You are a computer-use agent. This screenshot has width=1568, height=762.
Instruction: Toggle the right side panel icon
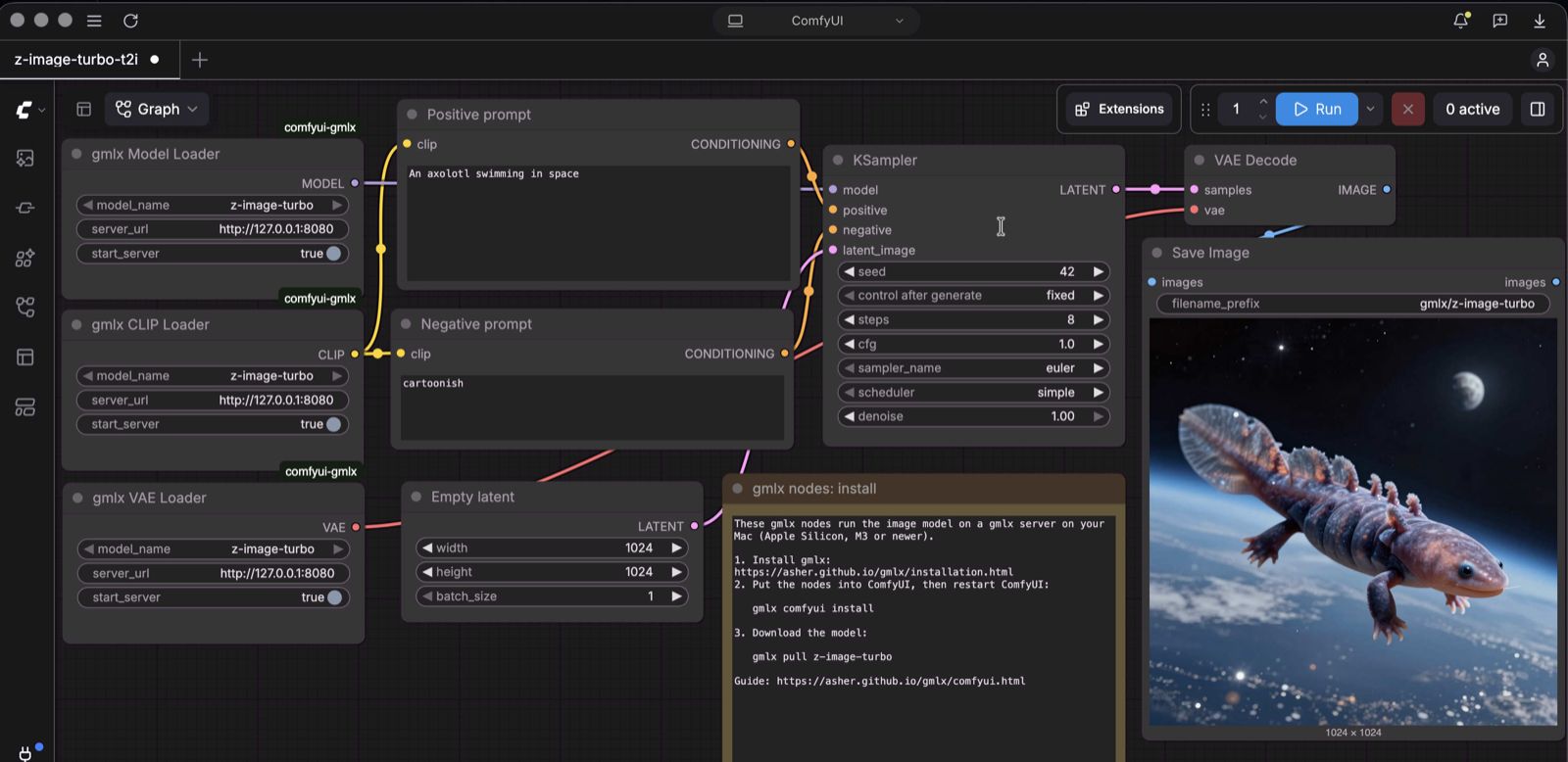(x=1538, y=109)
